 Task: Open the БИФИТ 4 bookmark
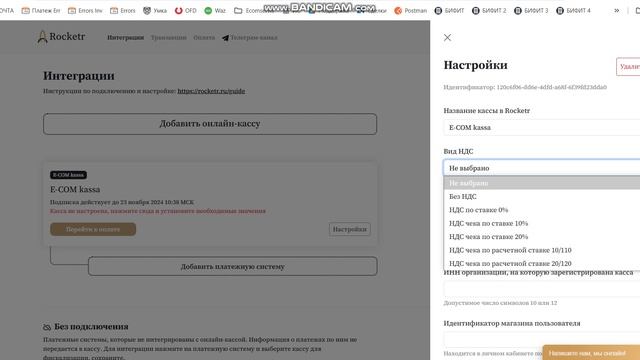(x=573, y=11)
